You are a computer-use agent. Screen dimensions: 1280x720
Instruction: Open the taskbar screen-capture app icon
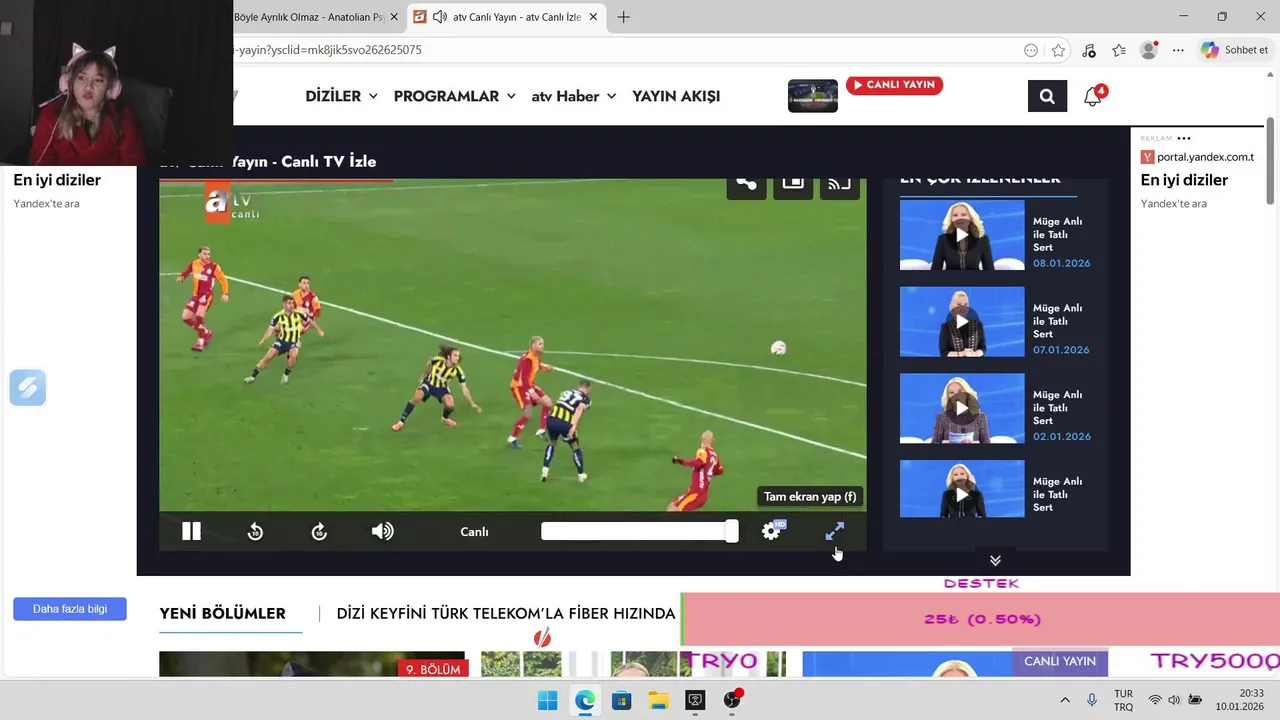point(695,700)
